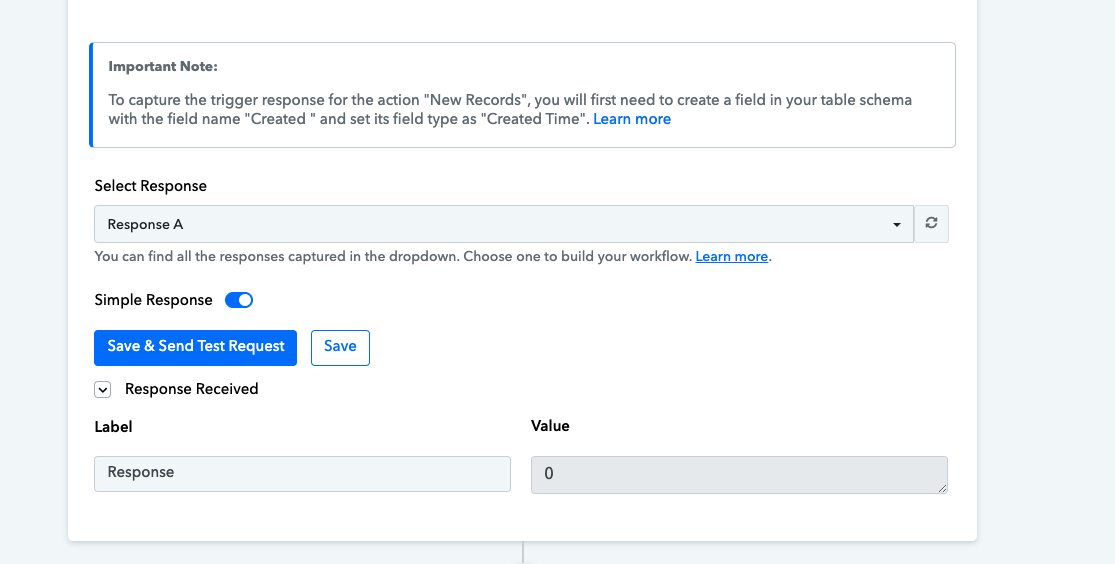The image size is (1115, 564).
Task: Open Learn more link below response dropdown
Action: click(731, 257)
